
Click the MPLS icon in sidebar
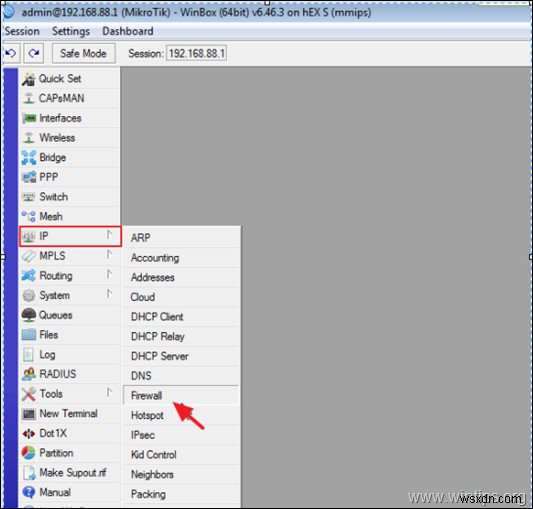click(29, 256)
